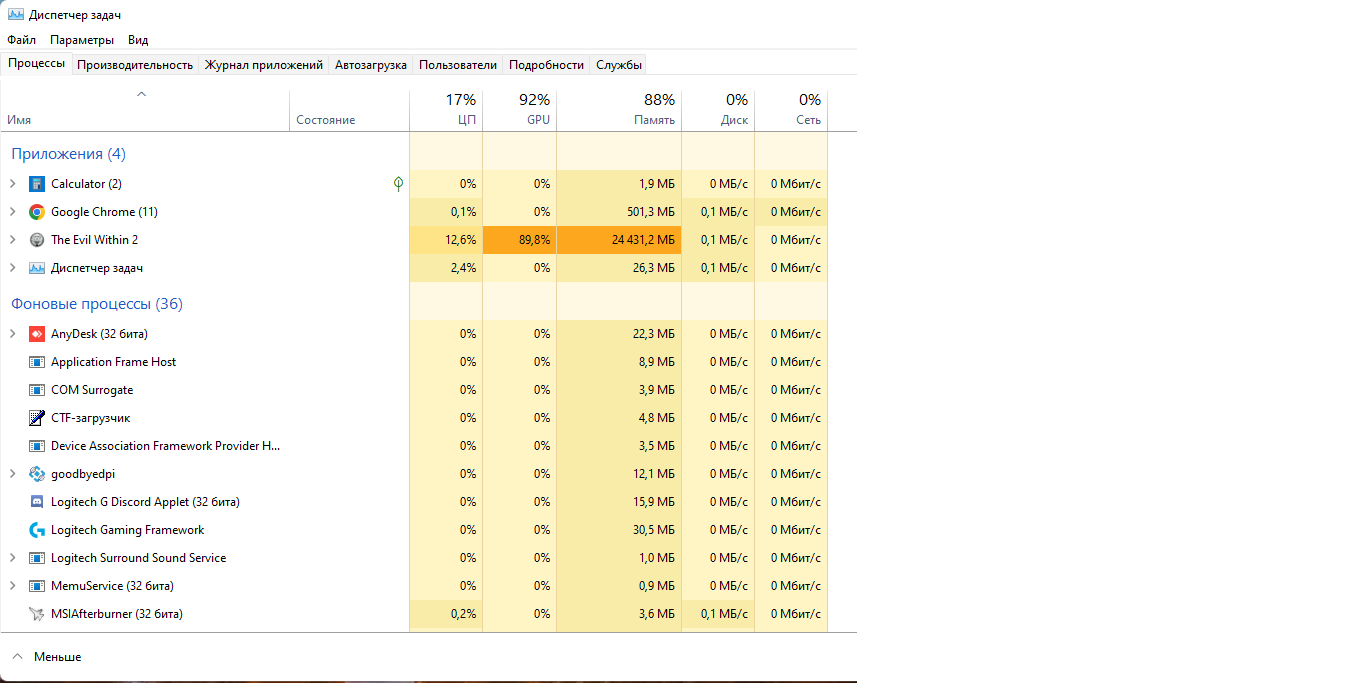Image resolution: width=1345 pixels, height=689 pixels.
Task: Click the MSIAfterburner plane icon
Action: click(37, 614)
